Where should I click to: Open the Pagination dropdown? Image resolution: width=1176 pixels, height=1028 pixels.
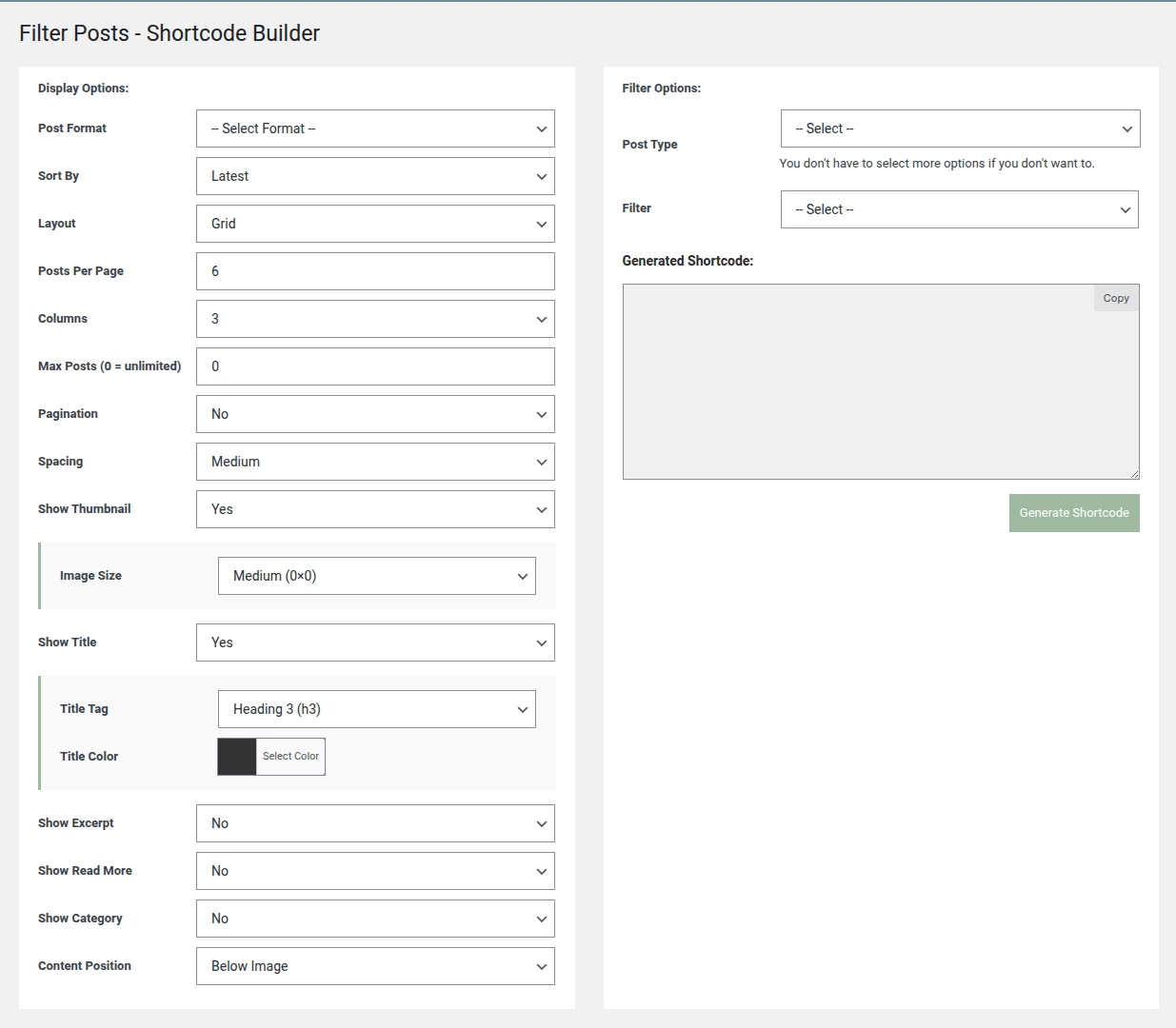click(375, 414)
